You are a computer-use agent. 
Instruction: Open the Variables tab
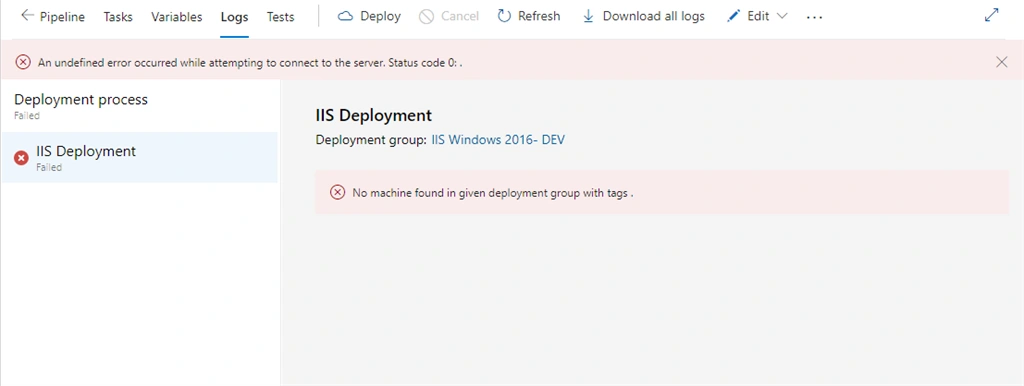click(176, 16)
